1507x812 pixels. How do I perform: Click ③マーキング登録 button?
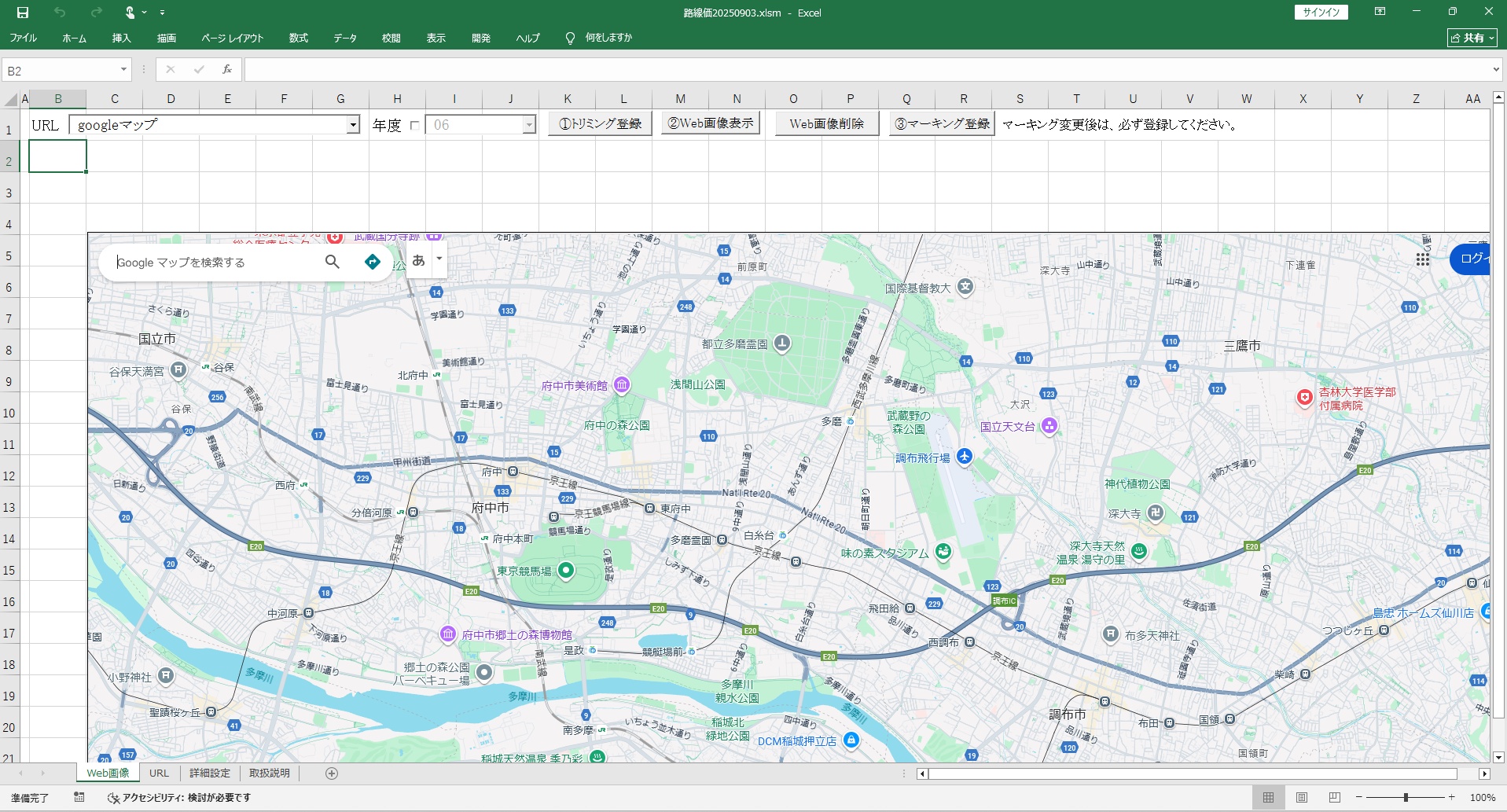[943, 124]
